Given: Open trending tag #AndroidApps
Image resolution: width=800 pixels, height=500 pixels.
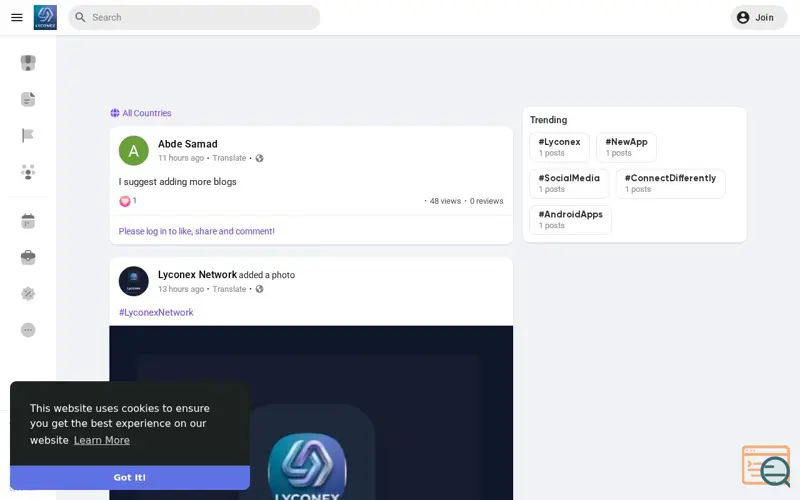Looking at the screenshot, I should coord(570,219).
